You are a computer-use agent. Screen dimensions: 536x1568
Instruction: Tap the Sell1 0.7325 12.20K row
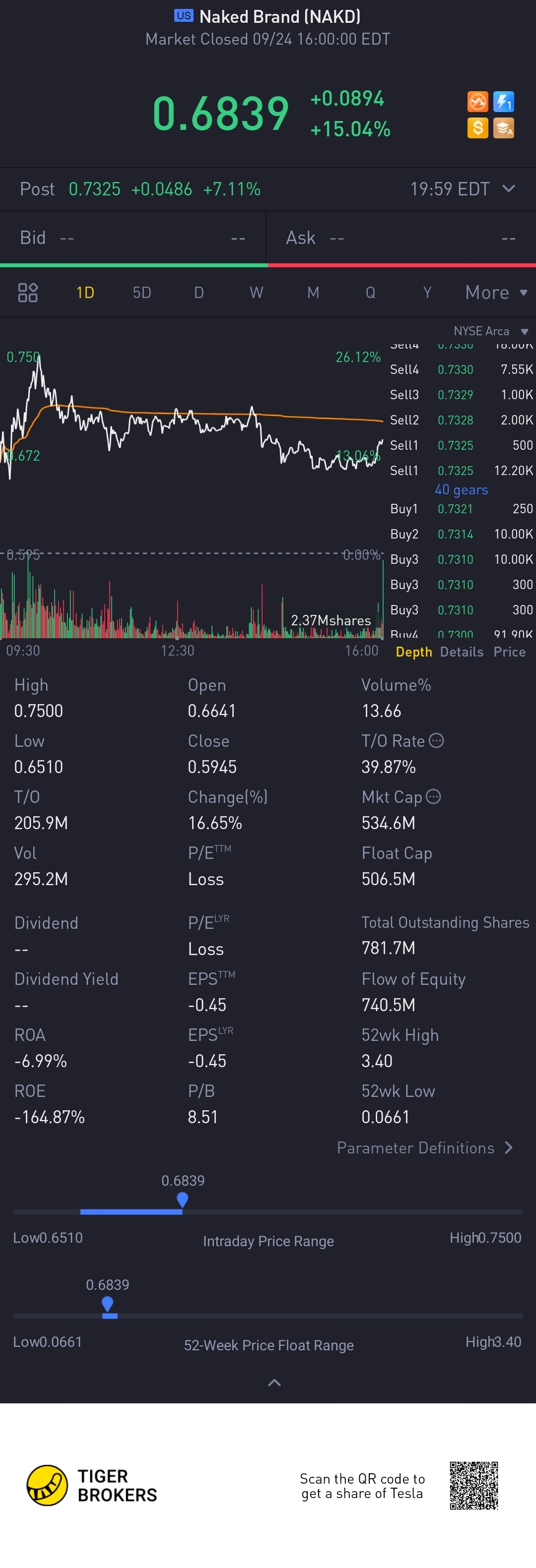(x=462, y=471)
